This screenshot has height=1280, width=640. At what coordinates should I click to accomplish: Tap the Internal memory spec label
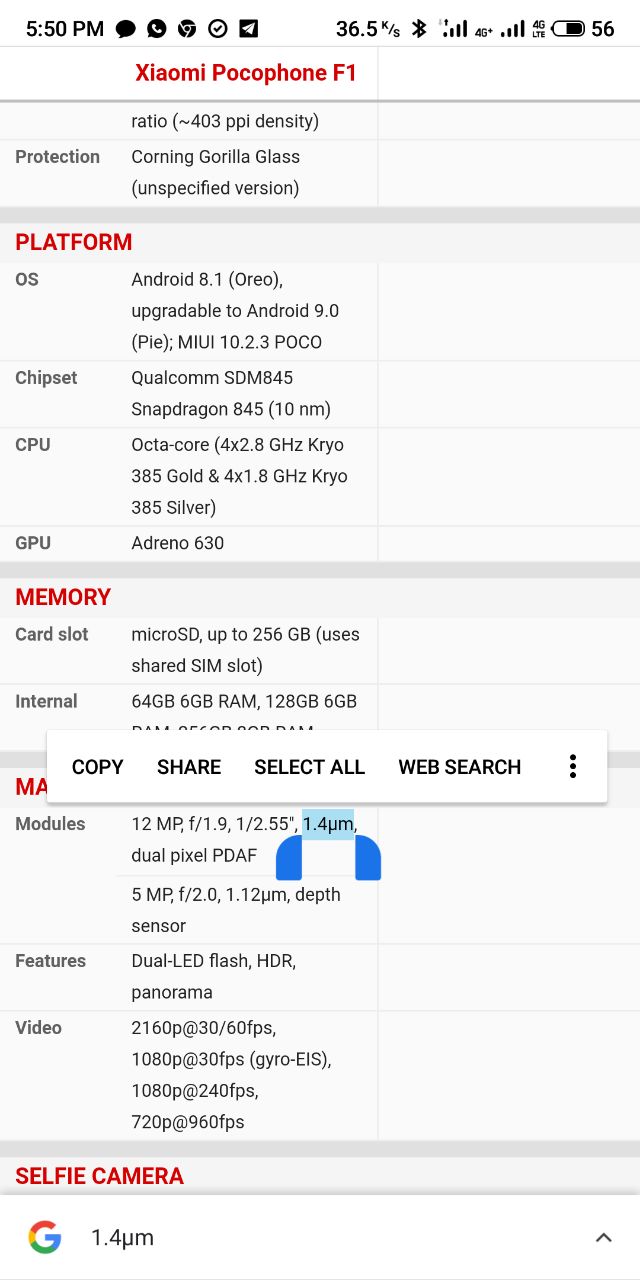tap(46, 701)
